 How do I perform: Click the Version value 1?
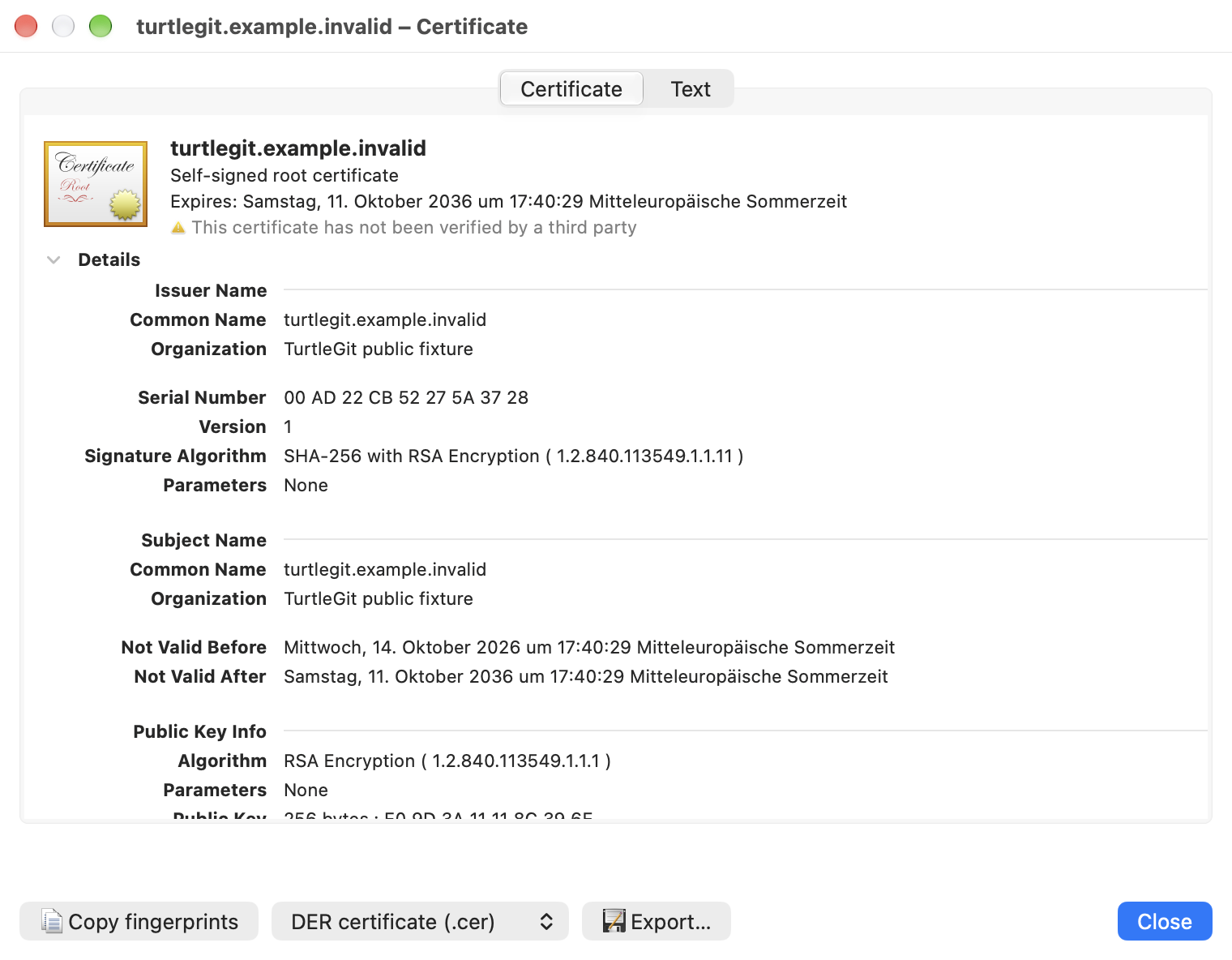click(x=288, y=426)
